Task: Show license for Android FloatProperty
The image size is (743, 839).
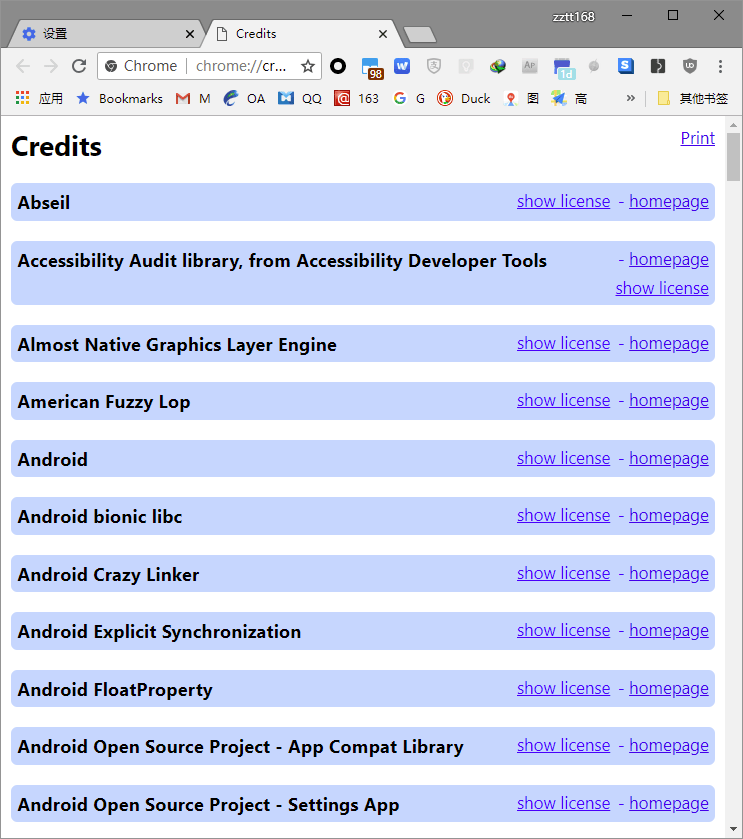Action: click(563, 688)
